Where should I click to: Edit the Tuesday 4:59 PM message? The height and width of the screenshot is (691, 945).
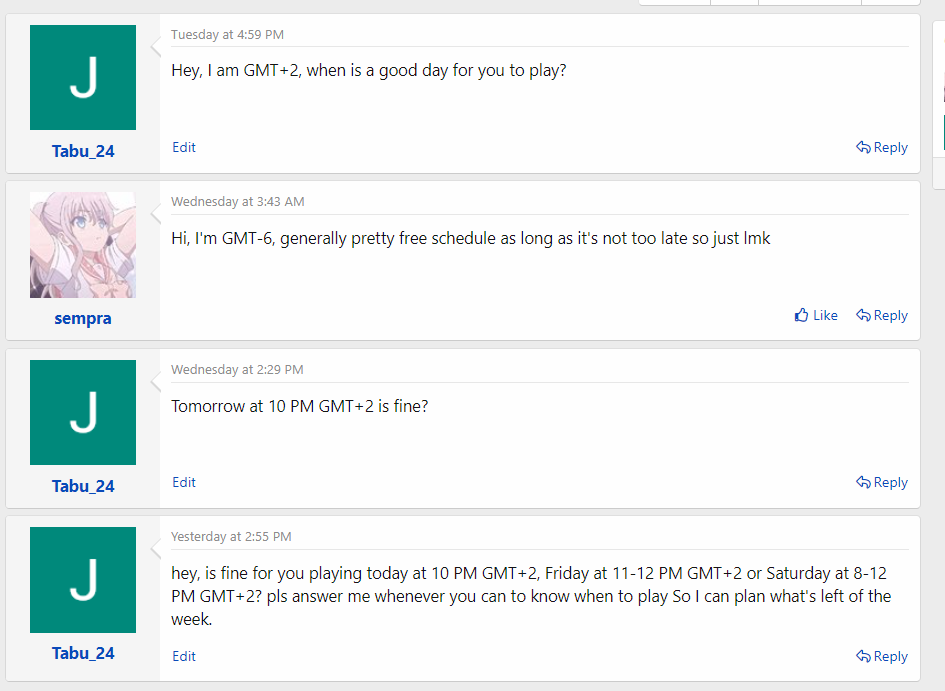coord(184,148)
